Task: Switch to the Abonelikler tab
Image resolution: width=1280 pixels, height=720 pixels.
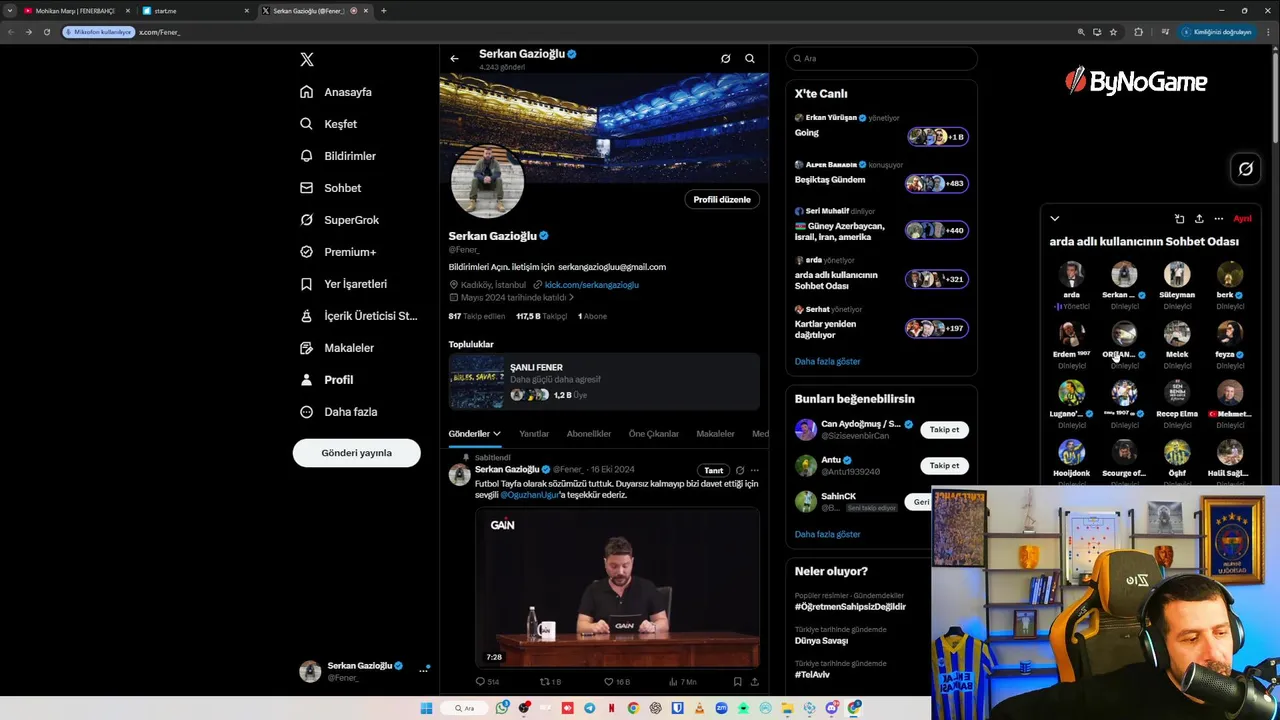Action: [x=589, y=434]
